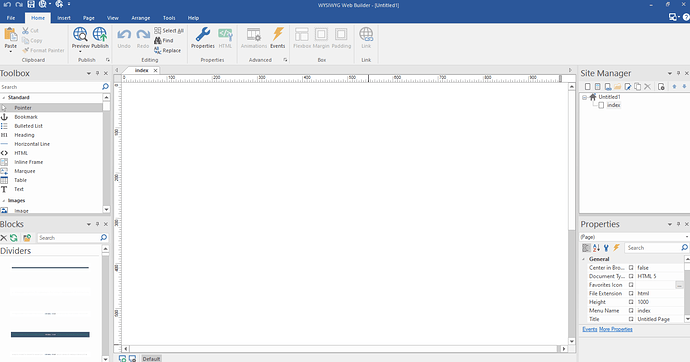Open the File menu
This screenshot has height=362, width=690.
click(11, 18)
